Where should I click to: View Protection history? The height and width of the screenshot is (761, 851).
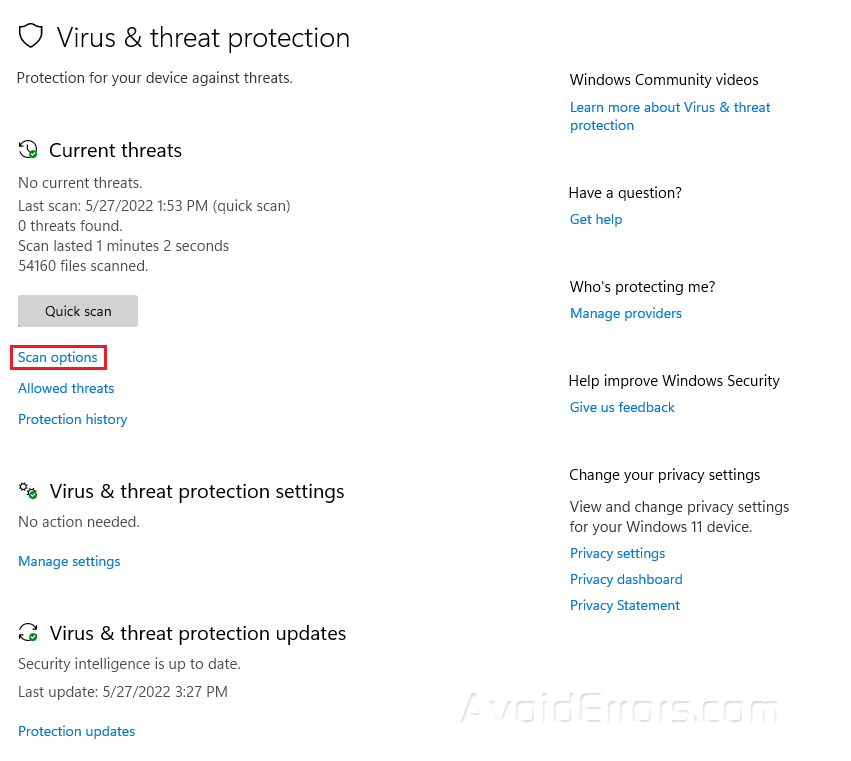click(x=73, y=419)
